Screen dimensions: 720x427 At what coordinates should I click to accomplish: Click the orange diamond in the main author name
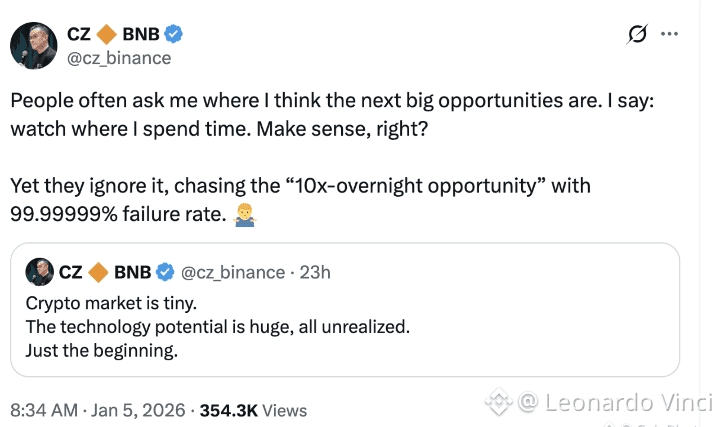(108, 35)
